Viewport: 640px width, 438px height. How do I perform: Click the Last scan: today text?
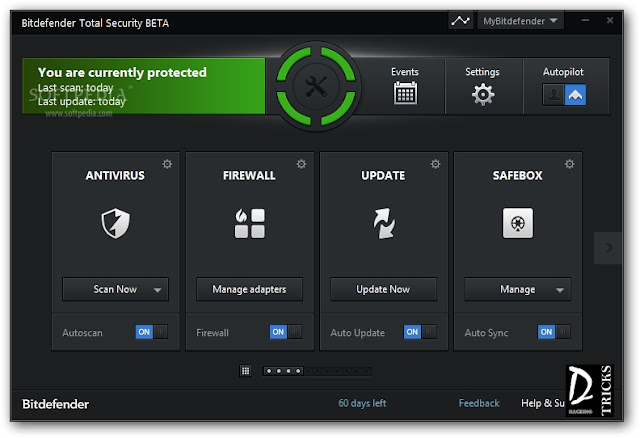pos(76,88)
